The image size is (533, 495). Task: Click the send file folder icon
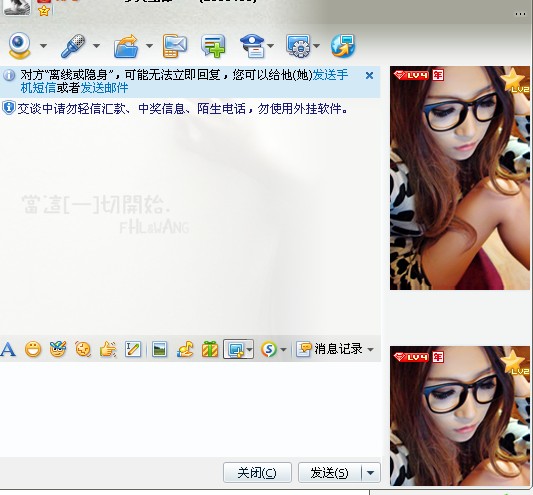(x=126, y=46)
